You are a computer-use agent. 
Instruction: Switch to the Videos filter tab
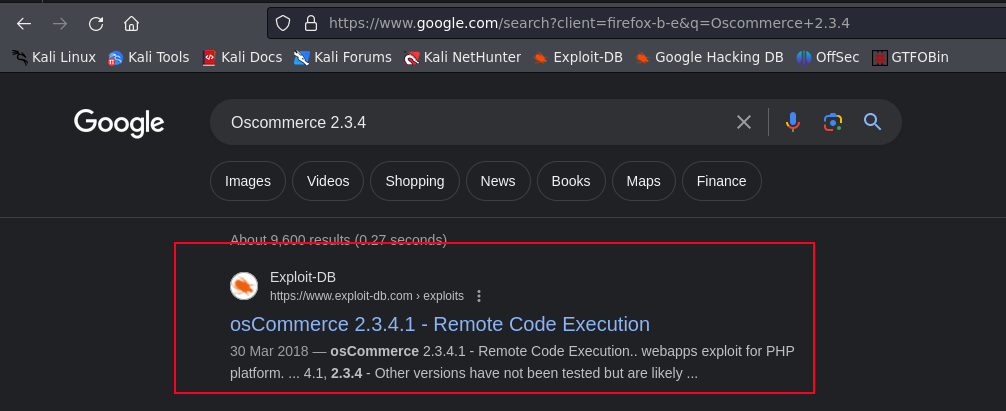pos(328,181)
